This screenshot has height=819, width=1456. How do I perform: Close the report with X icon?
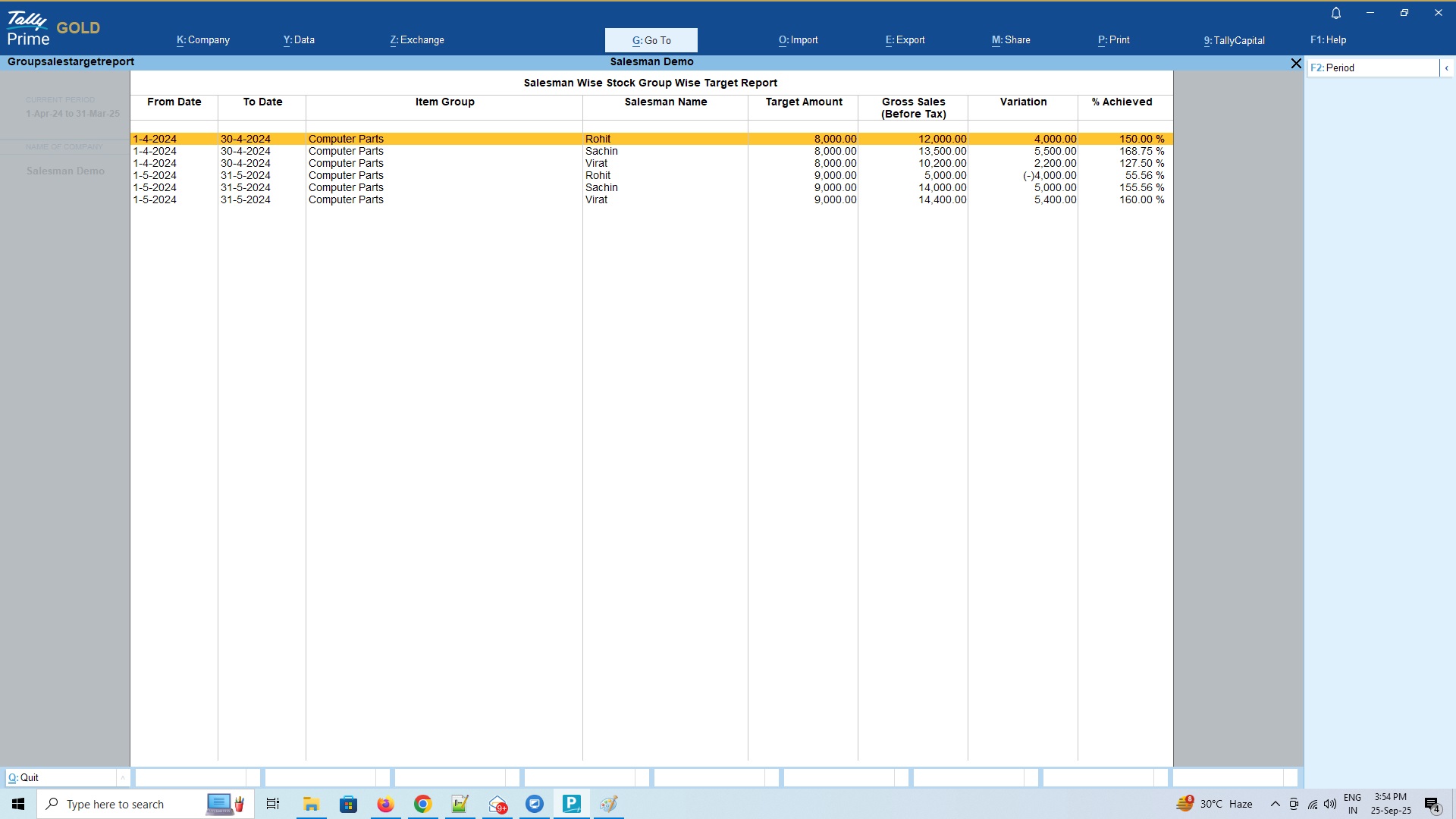click(x=1296, y=64)
